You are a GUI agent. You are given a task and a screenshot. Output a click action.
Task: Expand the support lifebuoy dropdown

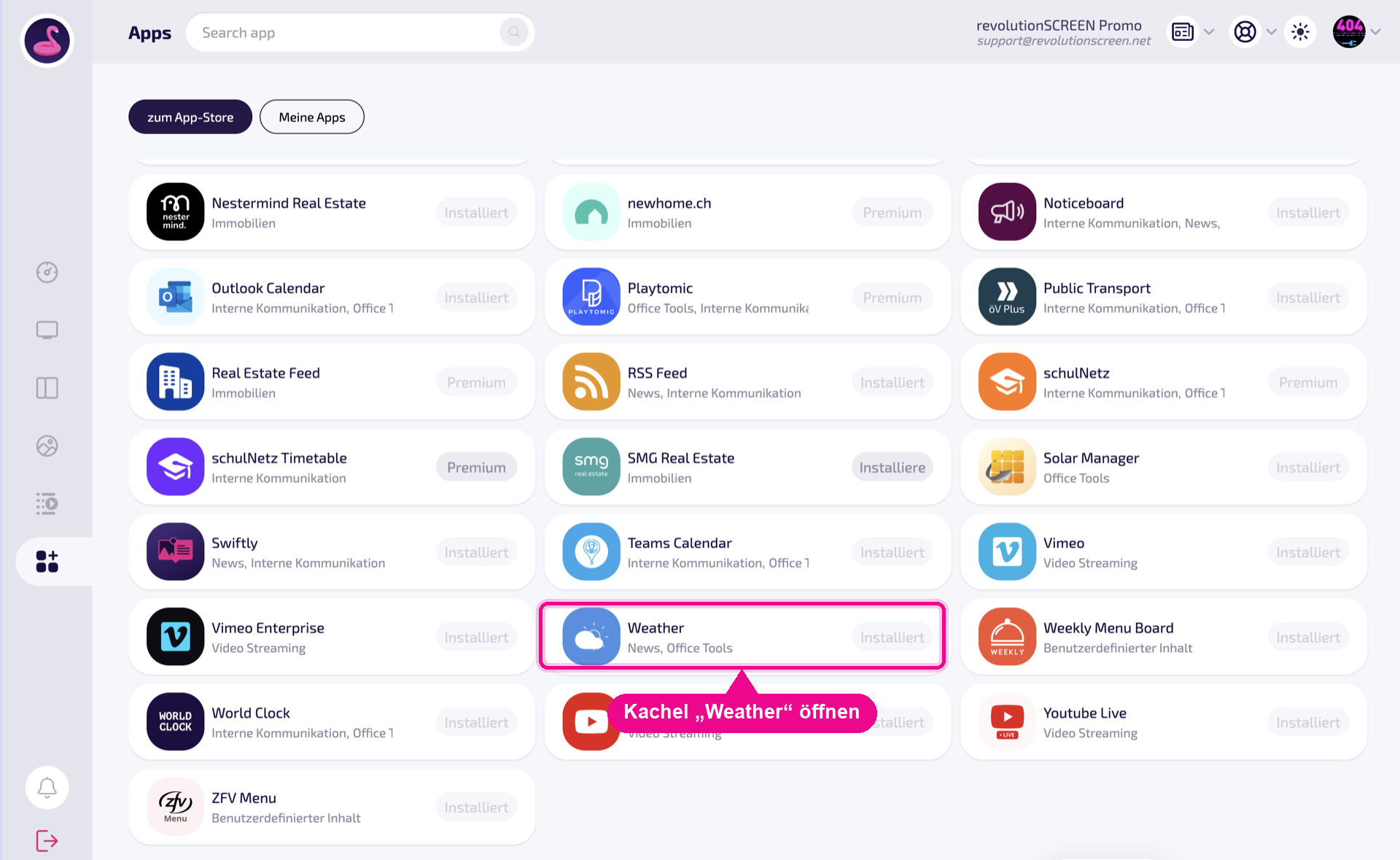pos(1271,32)
